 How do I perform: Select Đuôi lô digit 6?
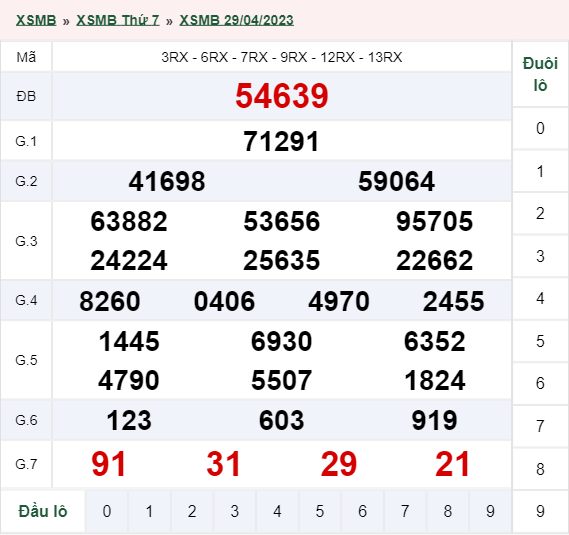540,384
